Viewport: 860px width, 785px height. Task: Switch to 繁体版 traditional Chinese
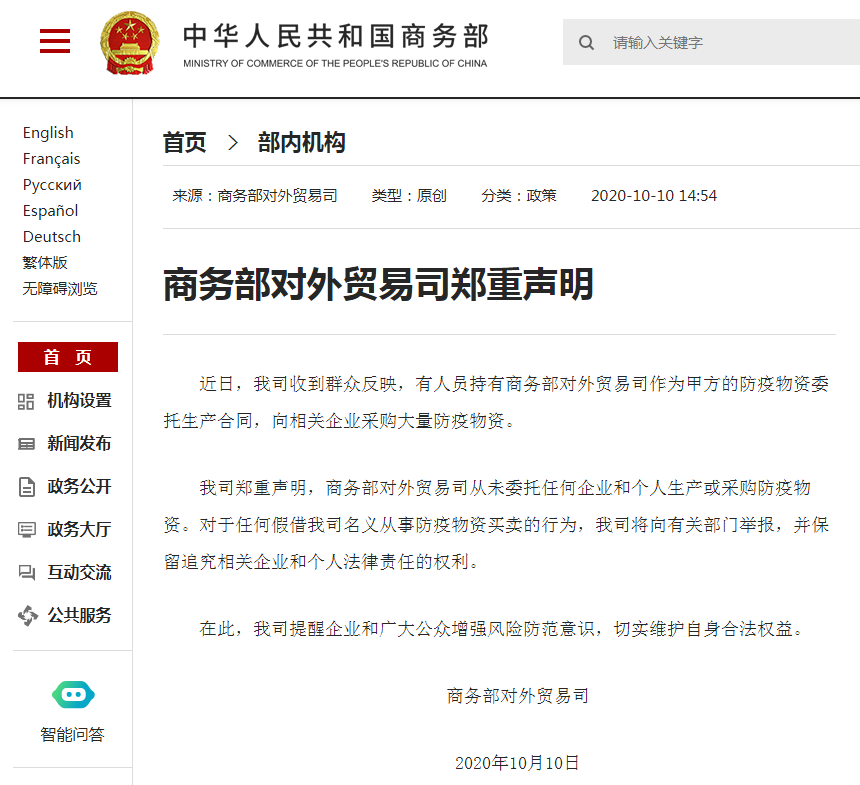point(44,262)
